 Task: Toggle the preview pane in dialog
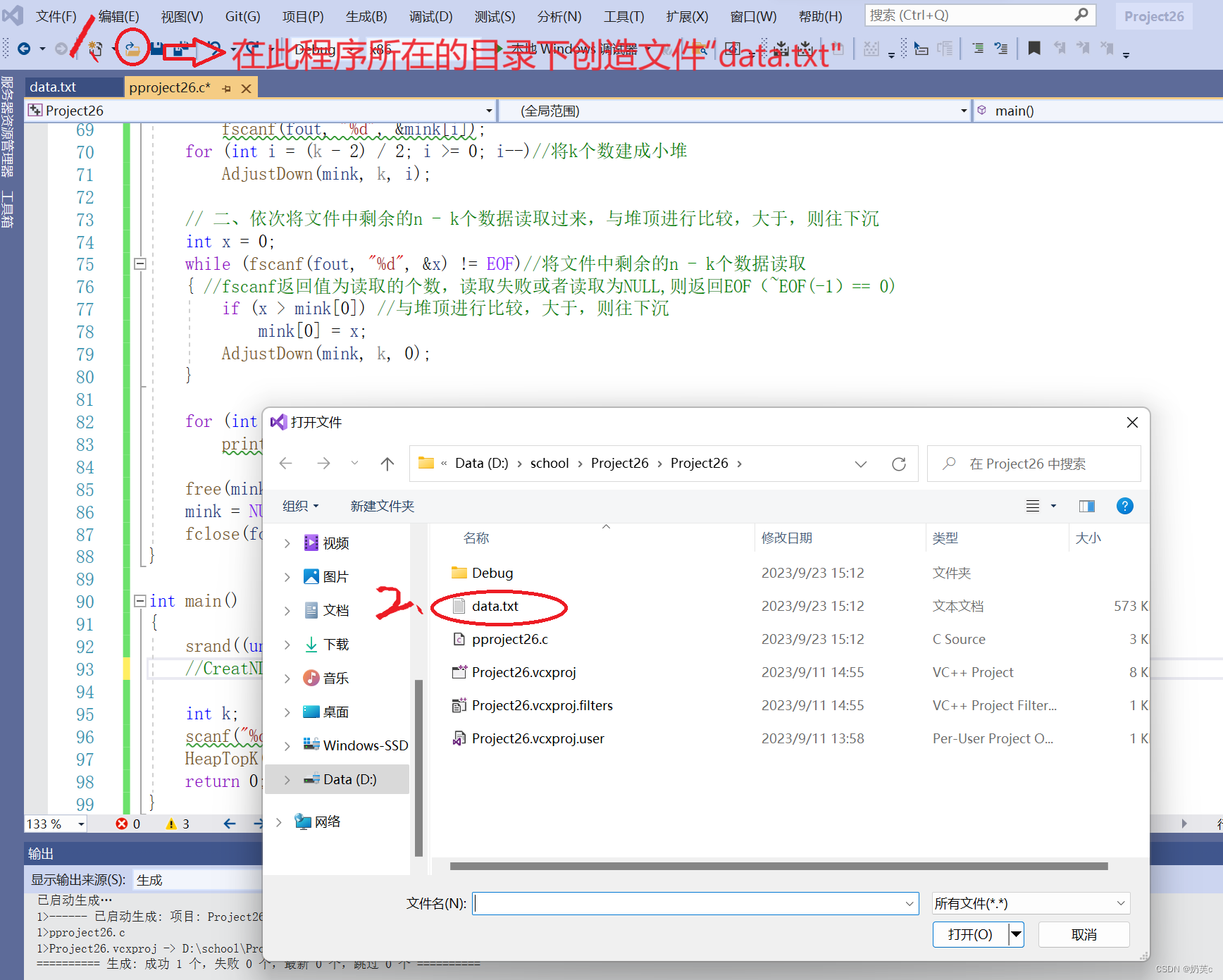(1087, 506)
